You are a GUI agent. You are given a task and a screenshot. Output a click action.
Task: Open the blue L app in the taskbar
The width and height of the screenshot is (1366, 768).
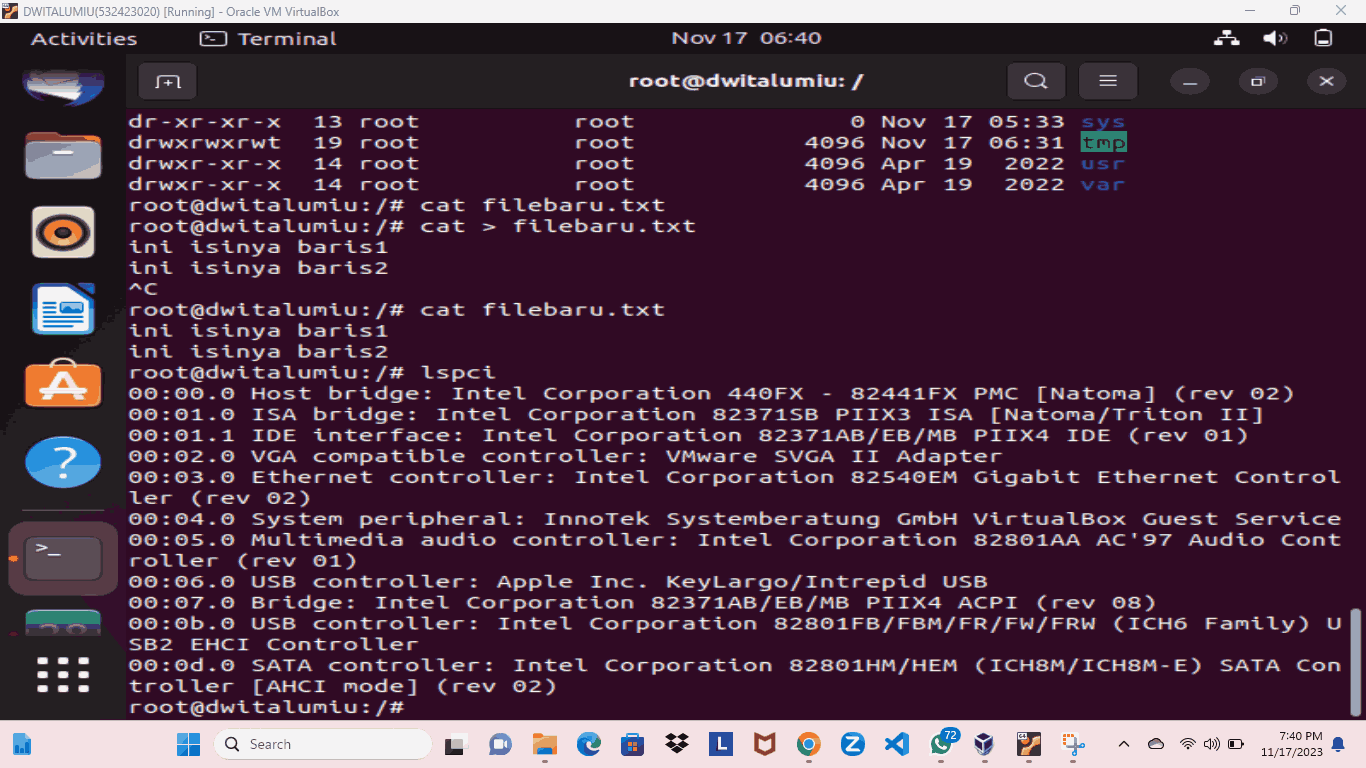pyautogui.click(x=721, y=744)
